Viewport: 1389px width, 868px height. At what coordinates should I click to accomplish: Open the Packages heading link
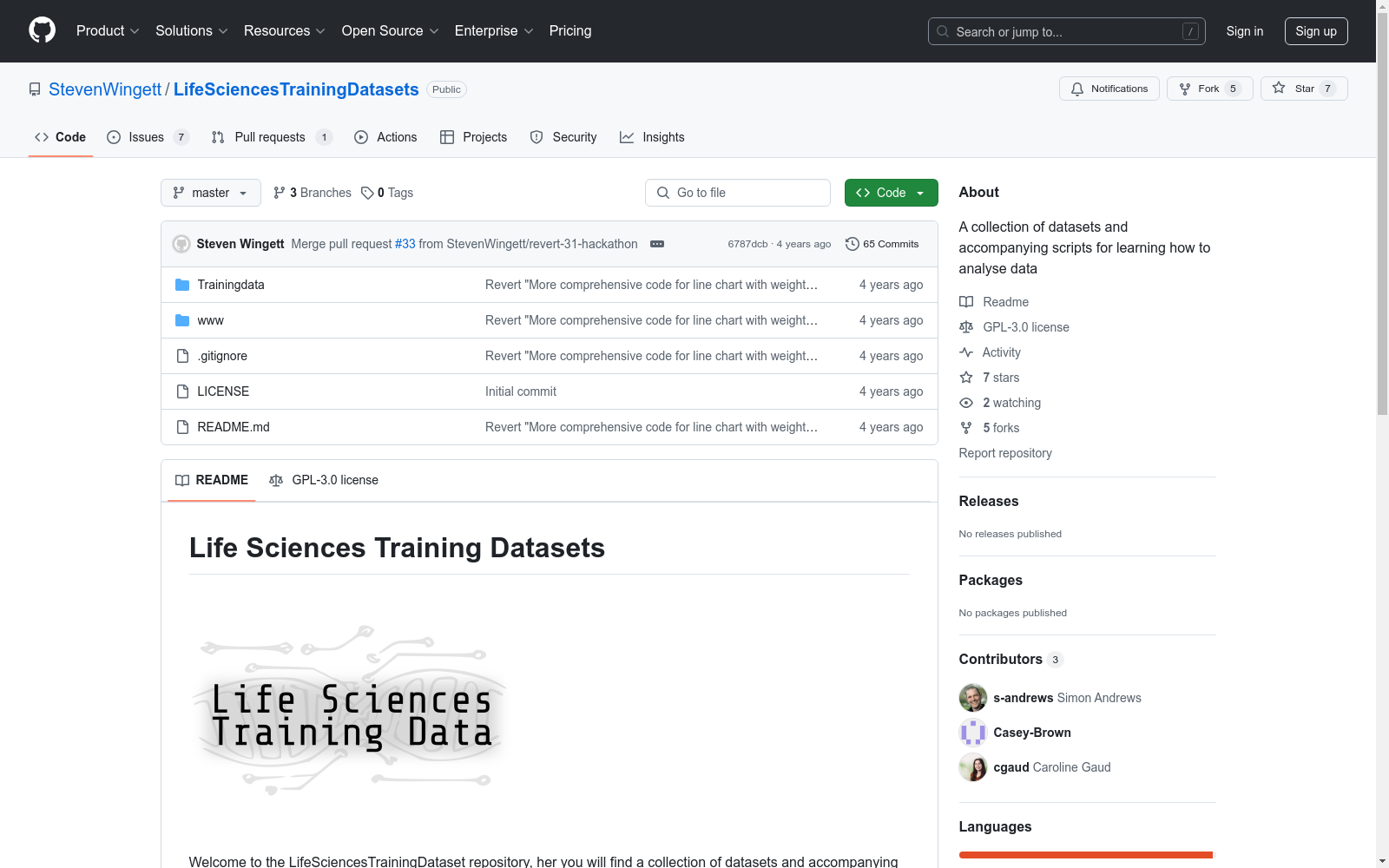pos(991,580)
